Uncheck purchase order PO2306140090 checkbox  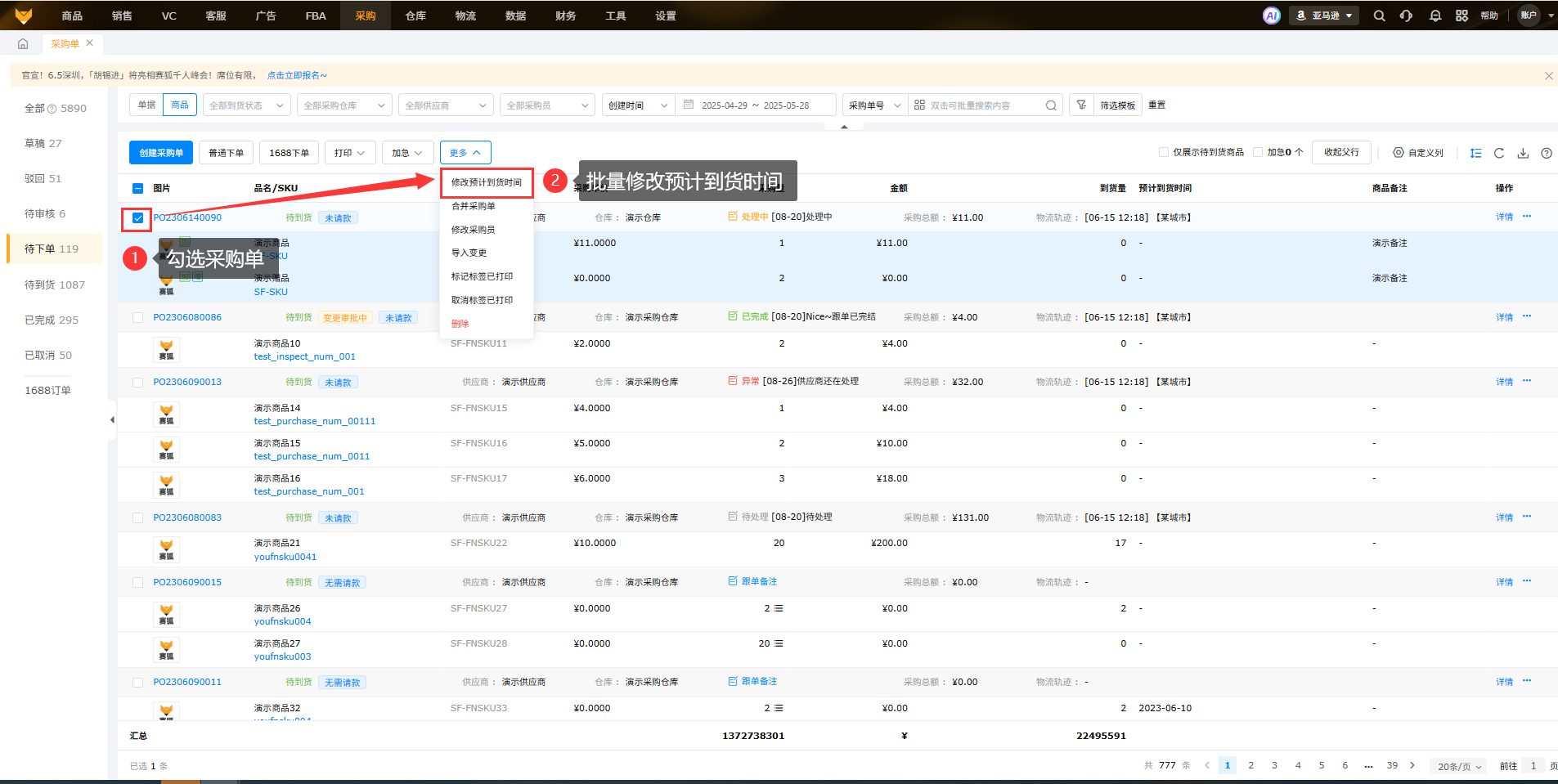[137, 218]
